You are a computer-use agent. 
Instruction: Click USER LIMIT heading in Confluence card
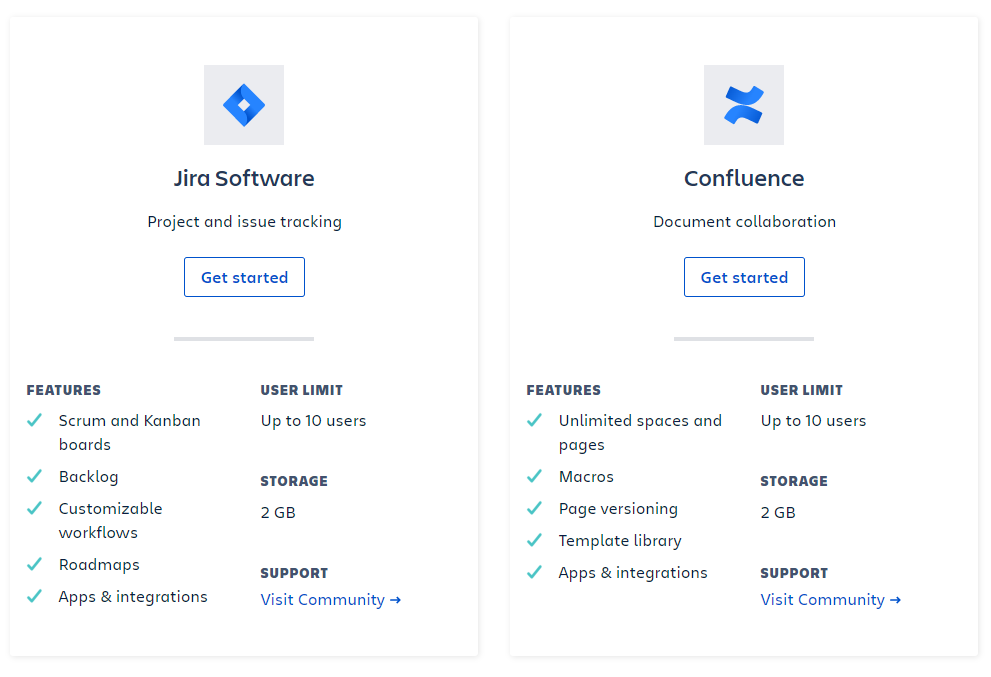801,390
